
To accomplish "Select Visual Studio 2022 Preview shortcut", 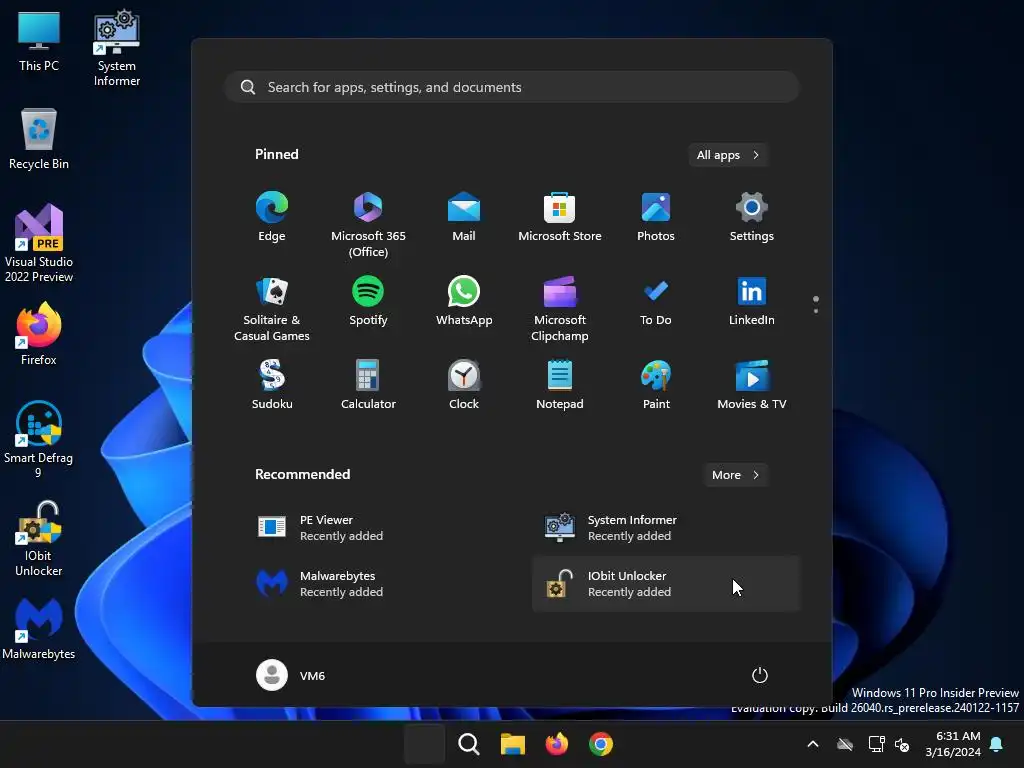I will [39, 243].
